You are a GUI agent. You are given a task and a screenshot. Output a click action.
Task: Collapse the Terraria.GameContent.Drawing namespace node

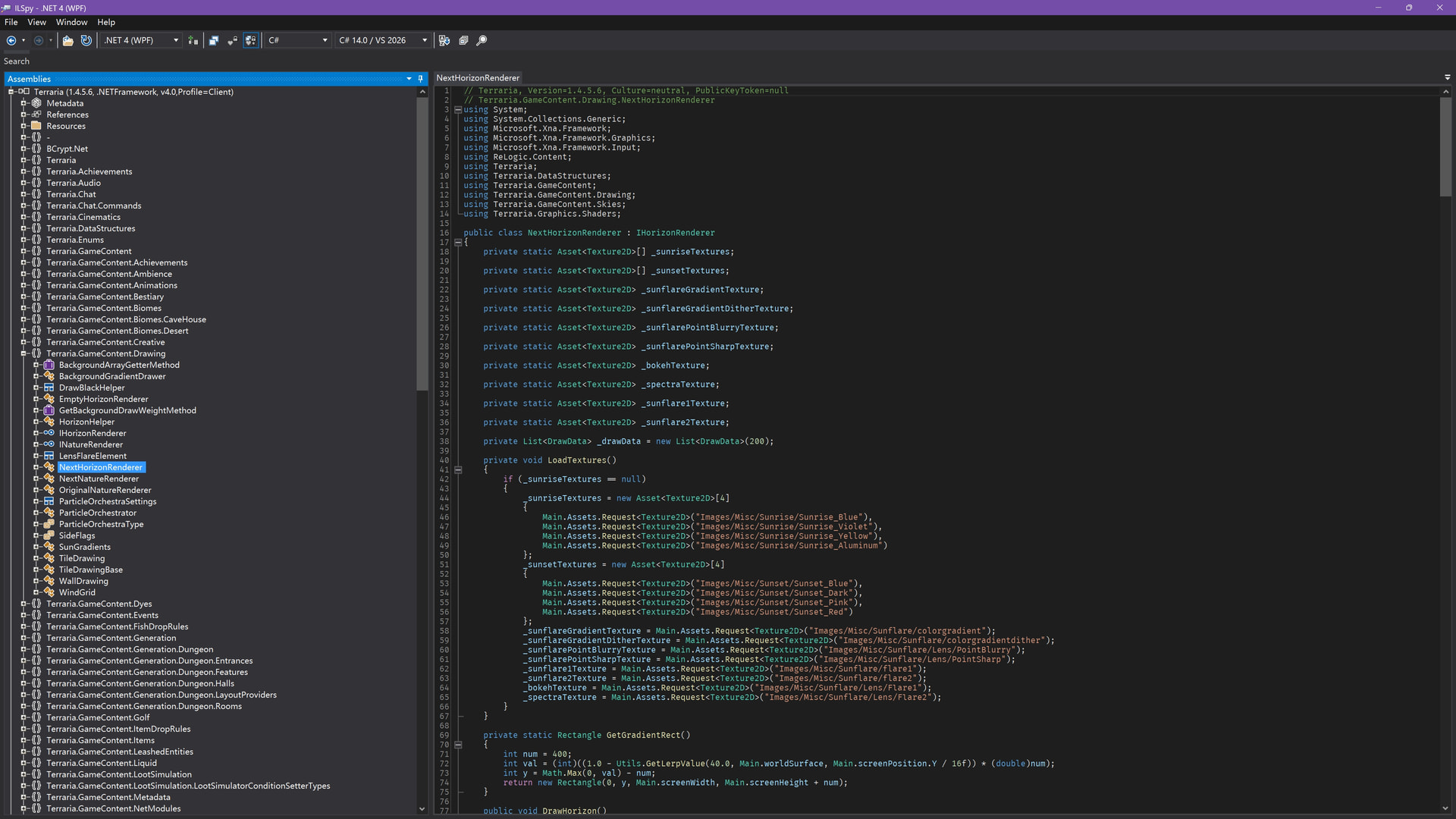point(24,353)
